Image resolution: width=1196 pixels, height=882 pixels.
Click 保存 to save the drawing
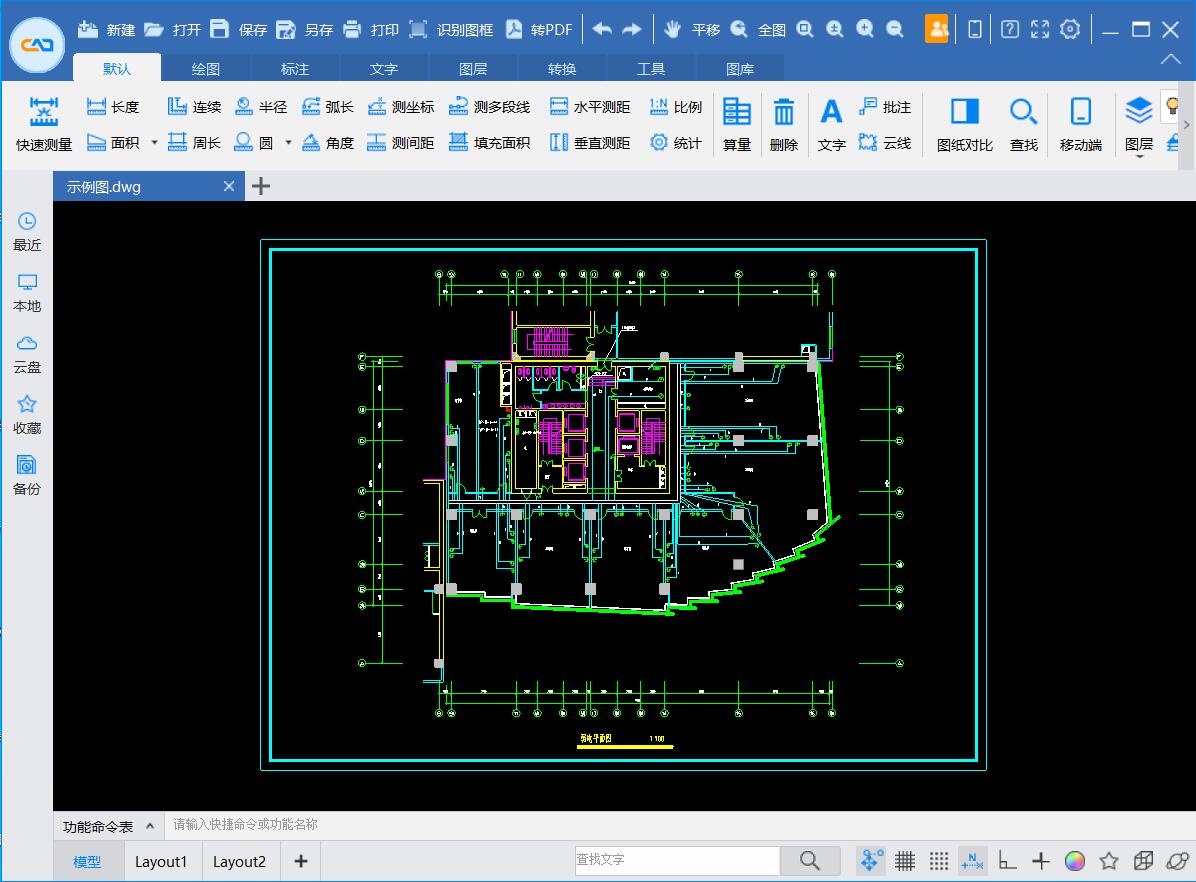point(238,30)
